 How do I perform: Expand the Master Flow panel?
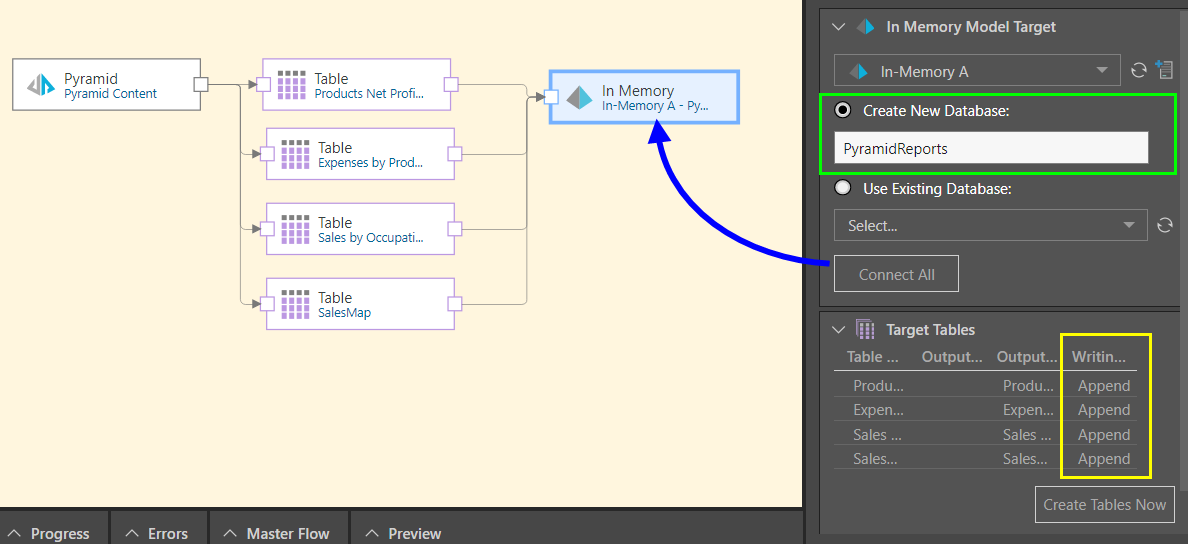279,533
